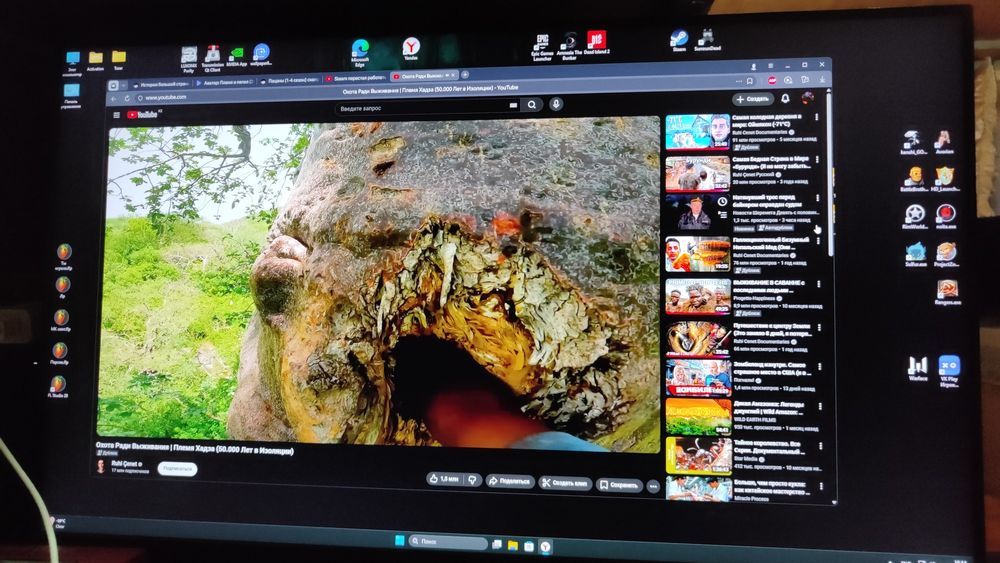
Task: Bookmark the page with the bookmark icon
Action: (x=750, y=81)
